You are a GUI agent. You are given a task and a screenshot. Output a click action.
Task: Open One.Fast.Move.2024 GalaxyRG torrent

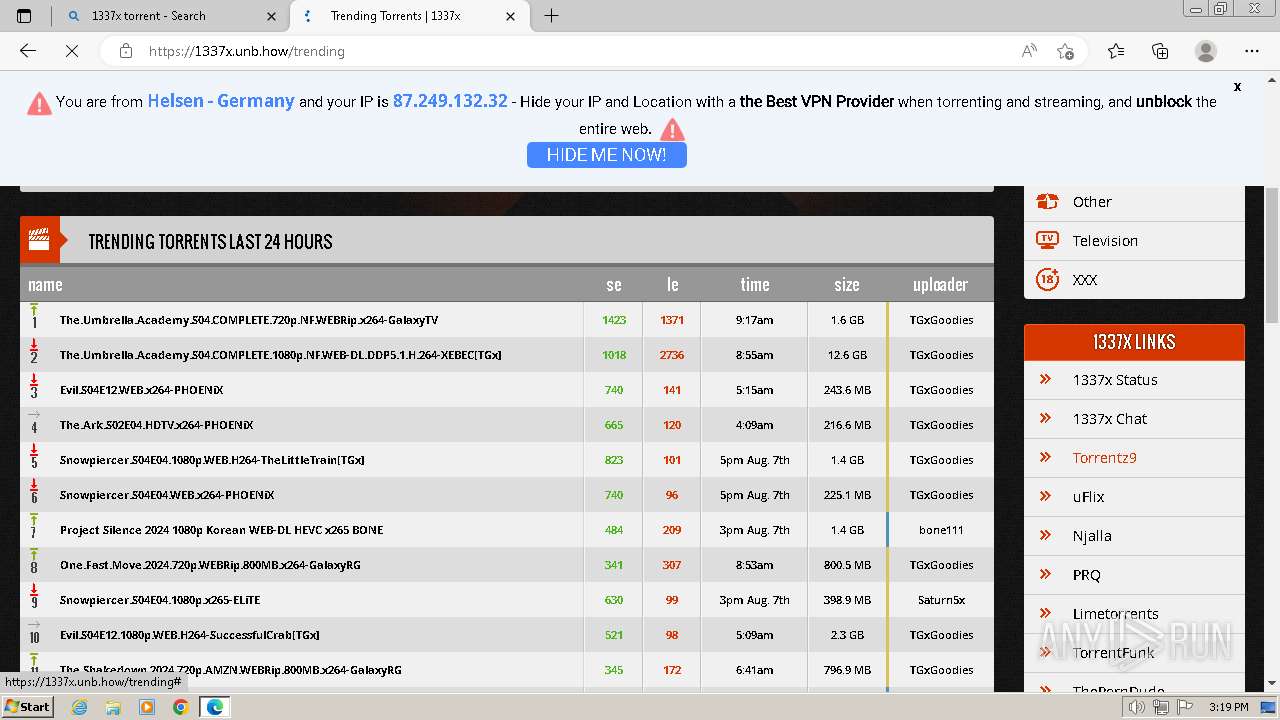(210, 565)
